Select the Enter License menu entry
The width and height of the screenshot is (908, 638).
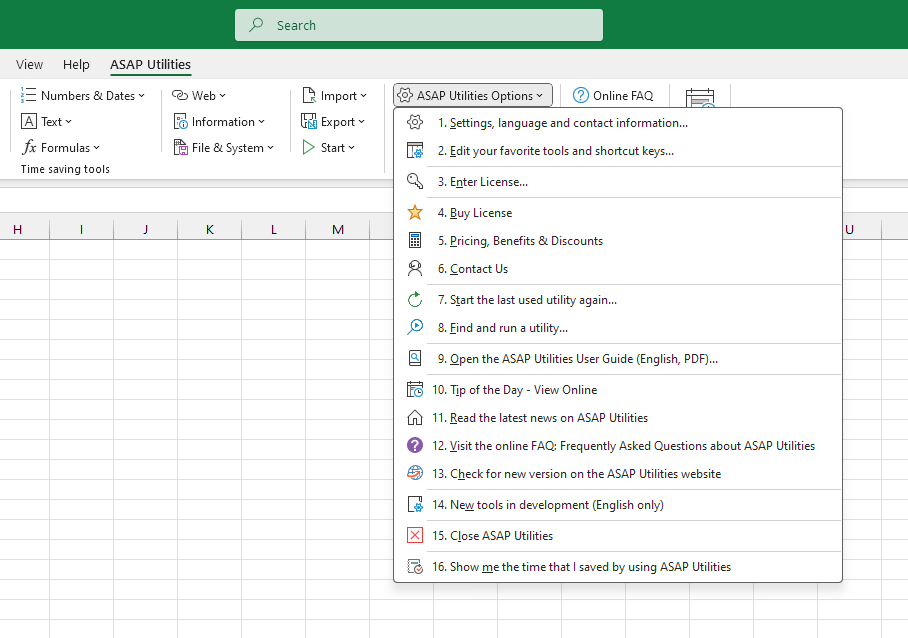[x=618, y=182]
